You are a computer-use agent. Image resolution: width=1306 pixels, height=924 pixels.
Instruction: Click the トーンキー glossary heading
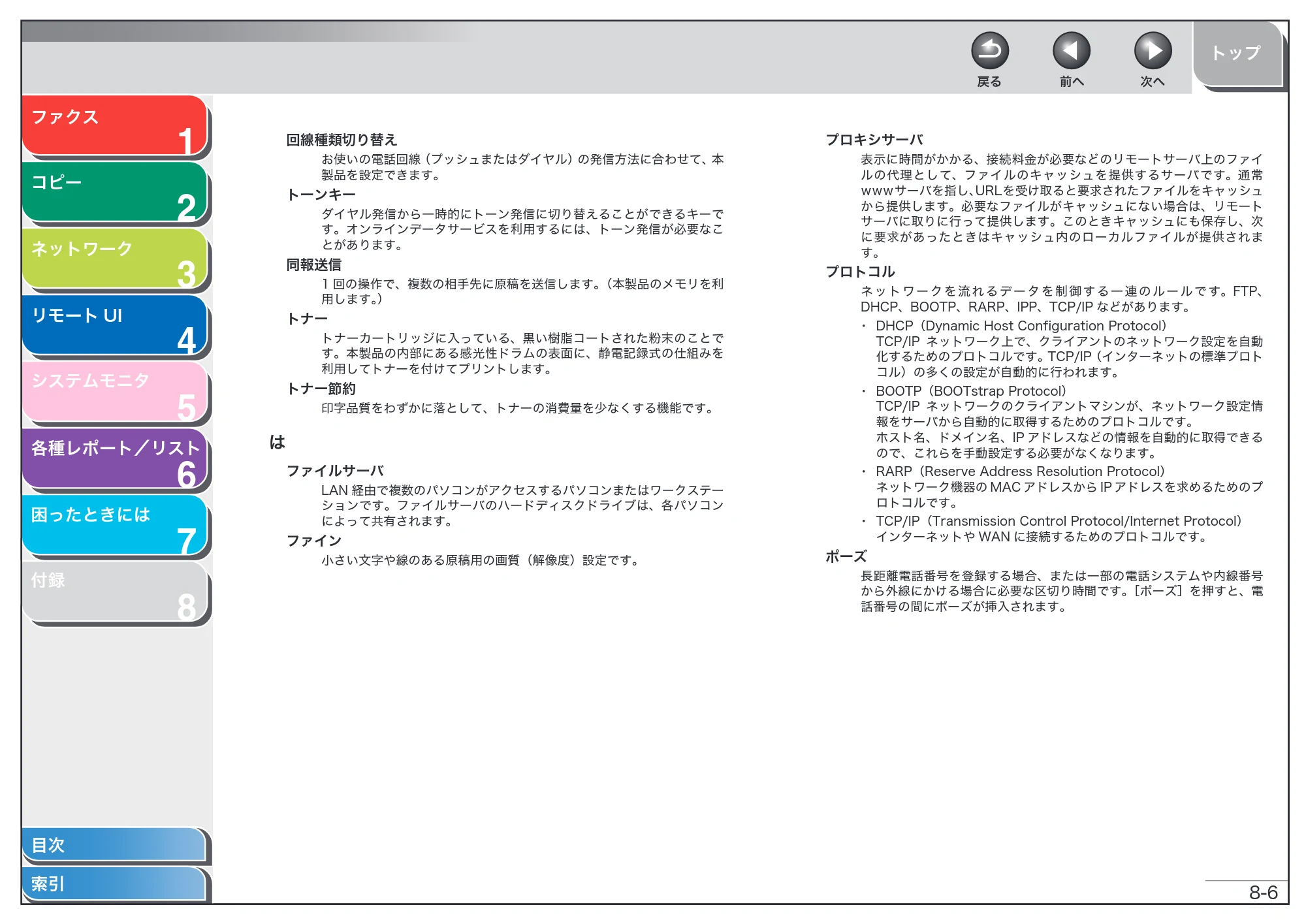321,195
